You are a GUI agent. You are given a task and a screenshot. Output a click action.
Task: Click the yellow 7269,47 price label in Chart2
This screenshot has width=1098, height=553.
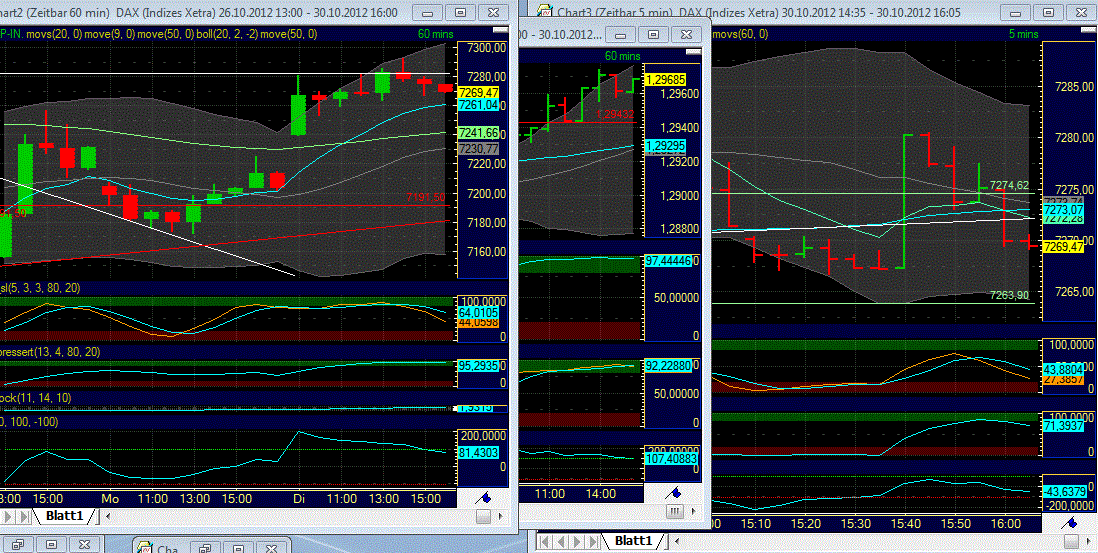(478, 92)
